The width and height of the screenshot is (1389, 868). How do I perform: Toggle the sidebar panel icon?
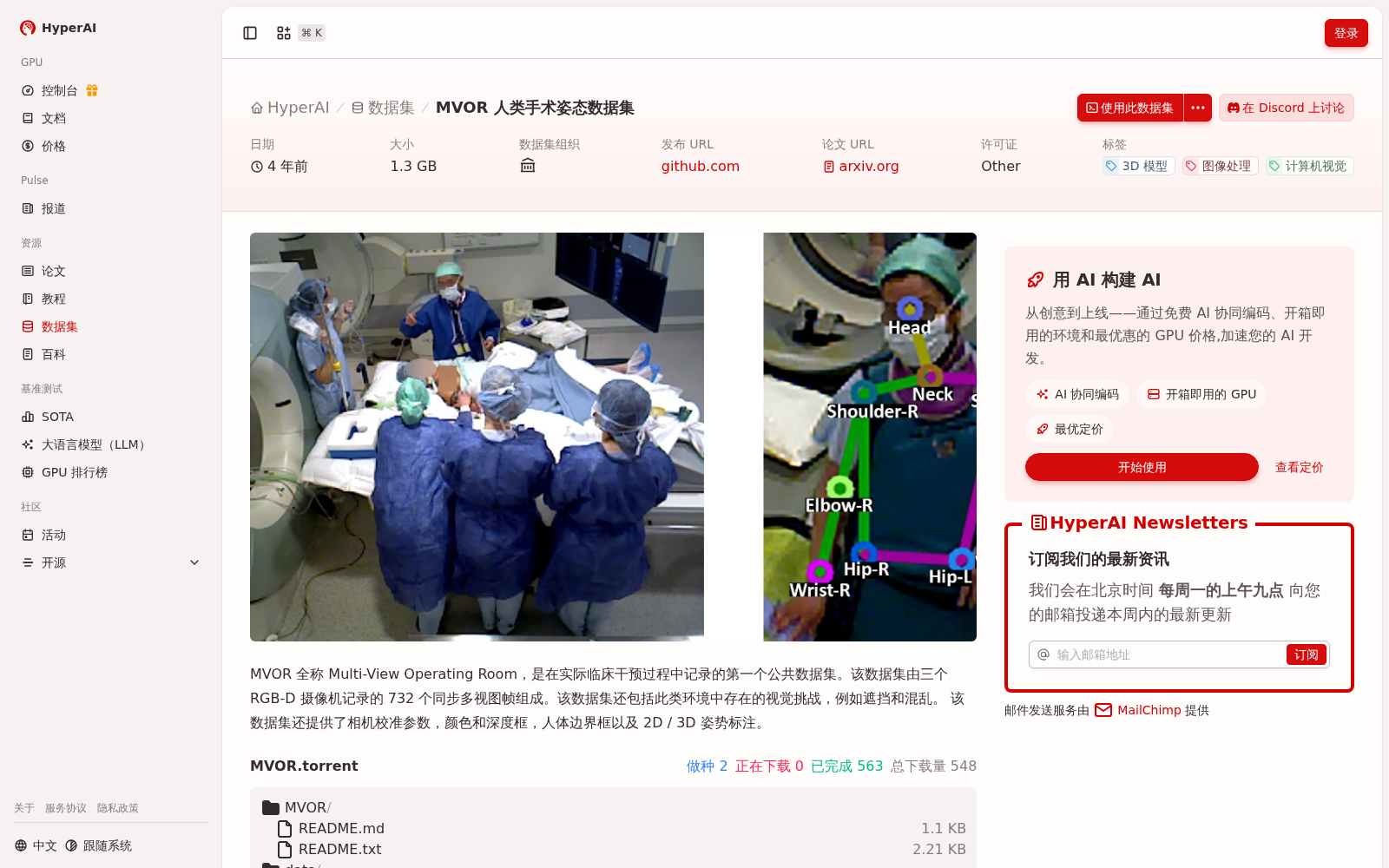click(x=250, y=33)
